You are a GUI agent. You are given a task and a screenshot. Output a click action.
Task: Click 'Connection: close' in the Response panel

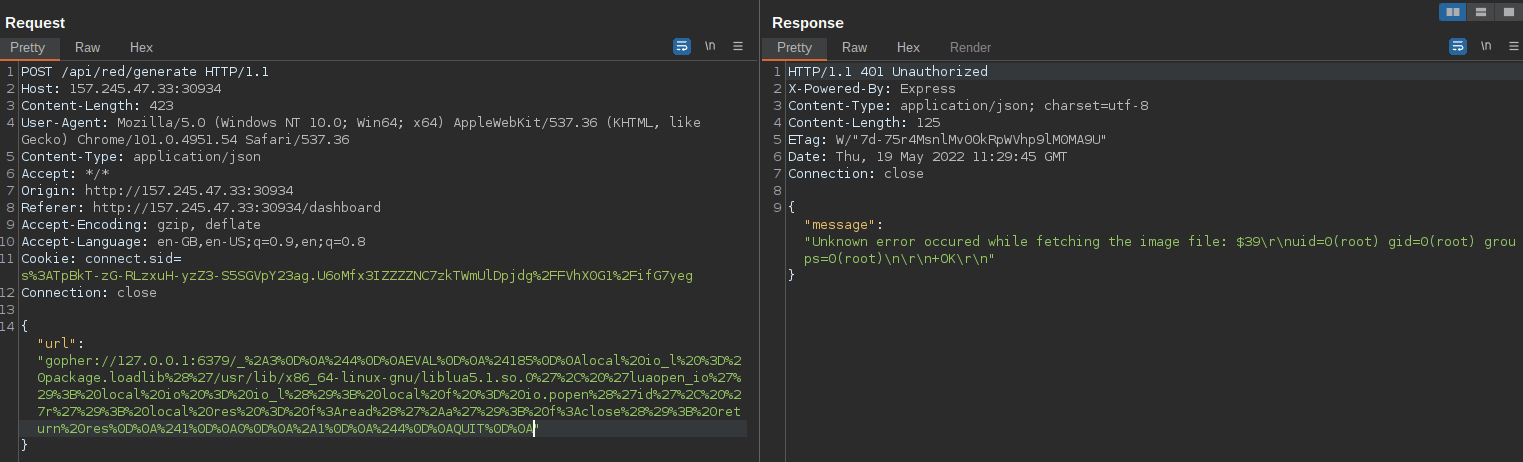[x=856, y=174]
